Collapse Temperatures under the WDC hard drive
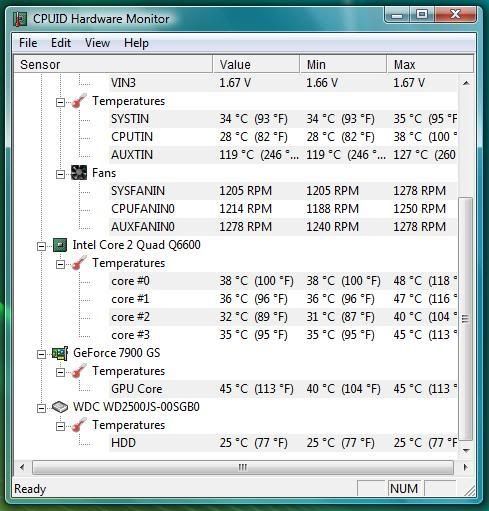This screenshot has height=511, width=489. coord(60,426)
